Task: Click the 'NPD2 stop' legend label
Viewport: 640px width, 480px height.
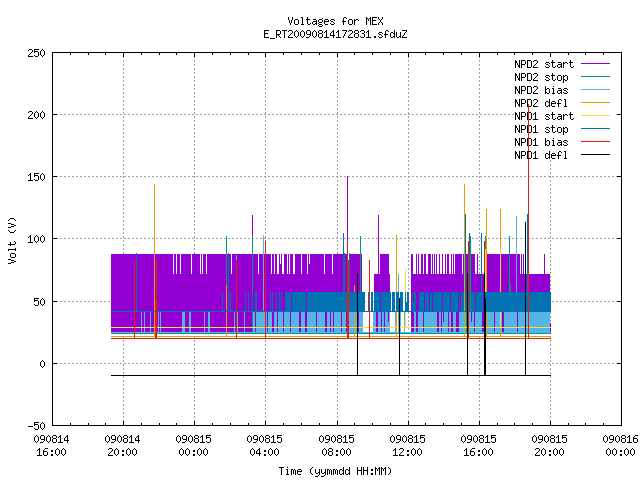Action: pos(541,77)
